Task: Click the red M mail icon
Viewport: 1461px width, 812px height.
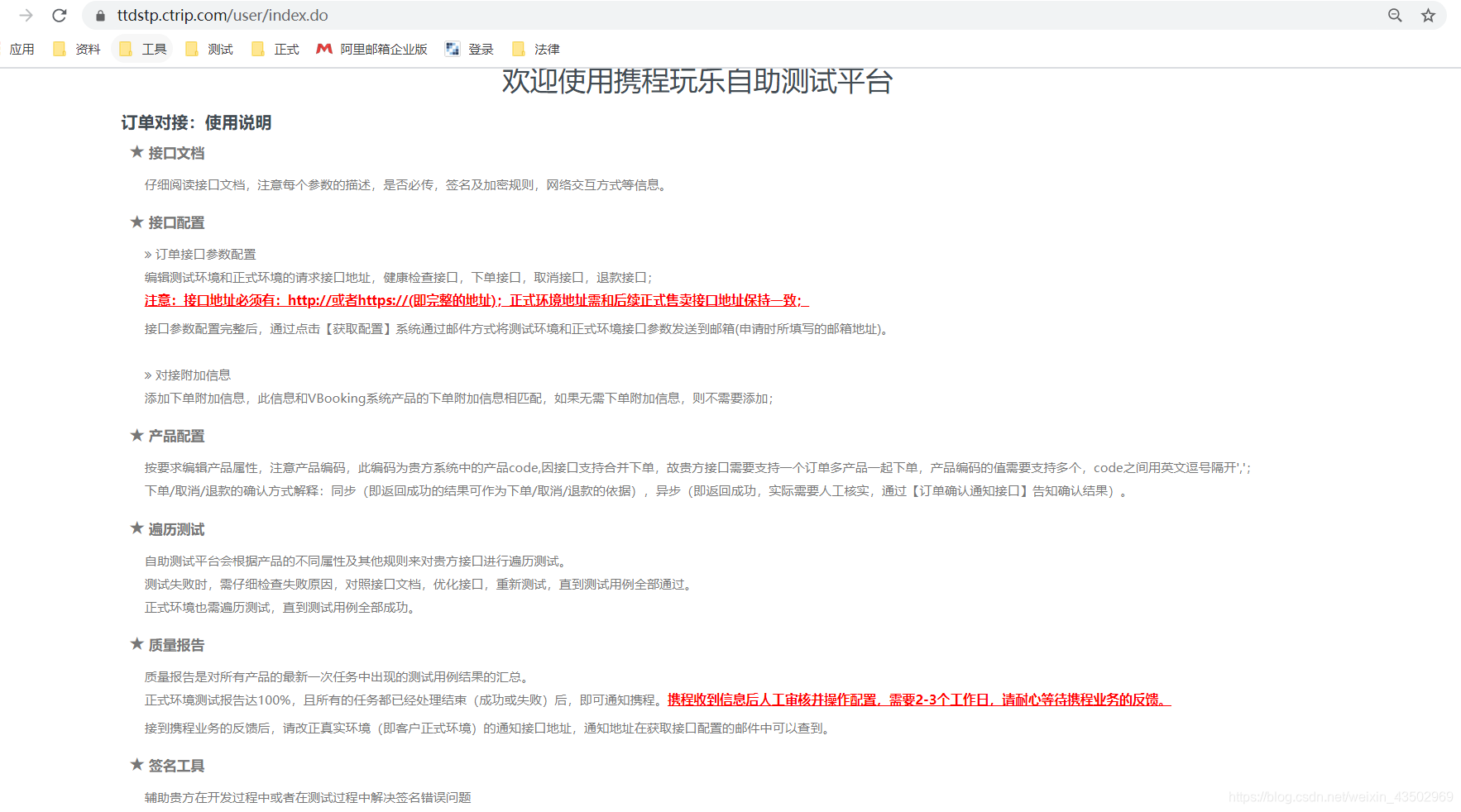Action: pyautogui.click(x=324, y=49)
